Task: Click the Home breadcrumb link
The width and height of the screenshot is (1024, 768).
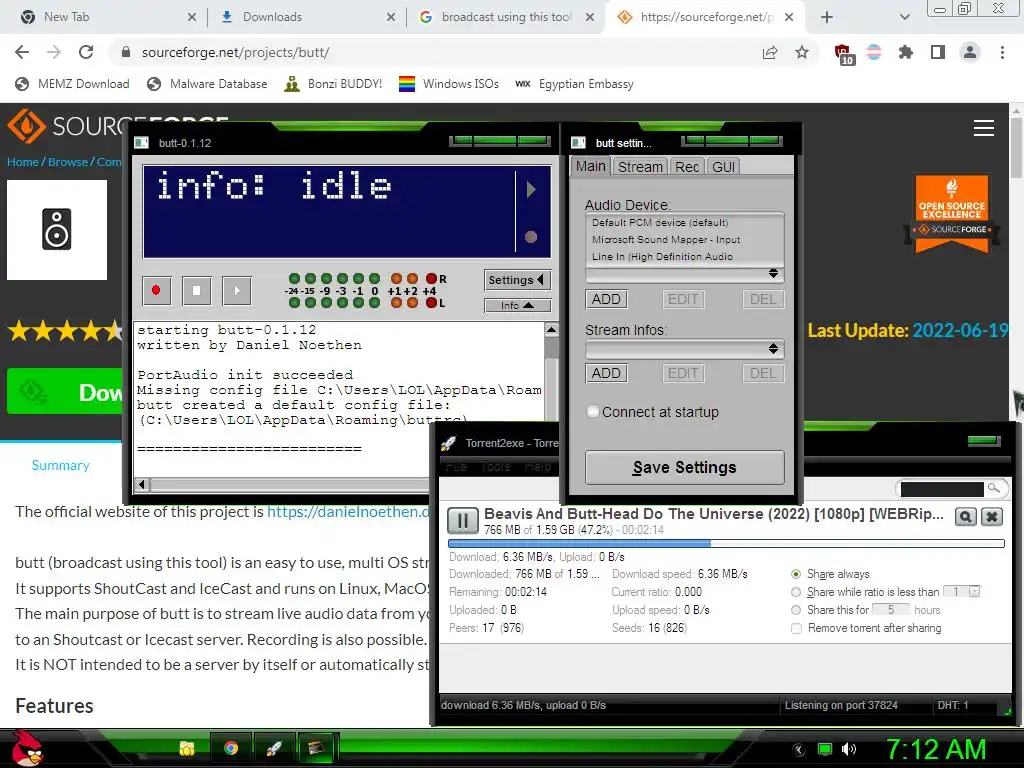Action: [x=23, y=162]
